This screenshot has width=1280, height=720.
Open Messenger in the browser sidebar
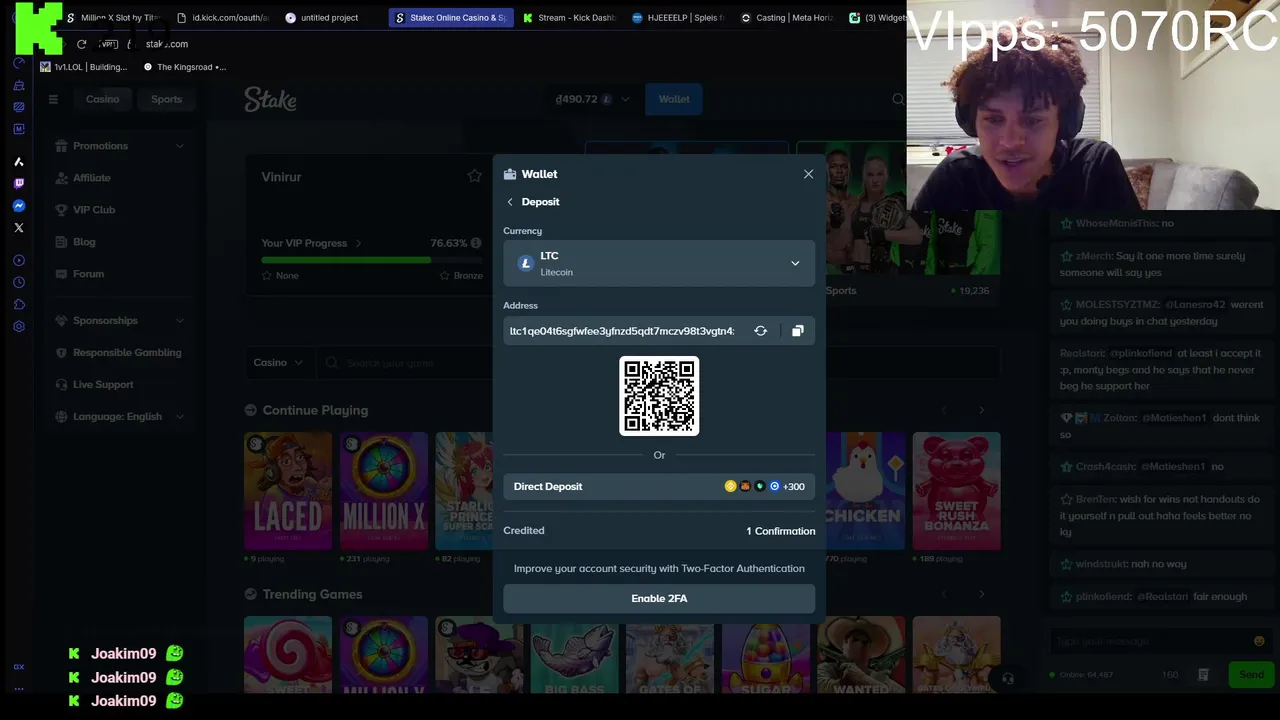[18, 206]
